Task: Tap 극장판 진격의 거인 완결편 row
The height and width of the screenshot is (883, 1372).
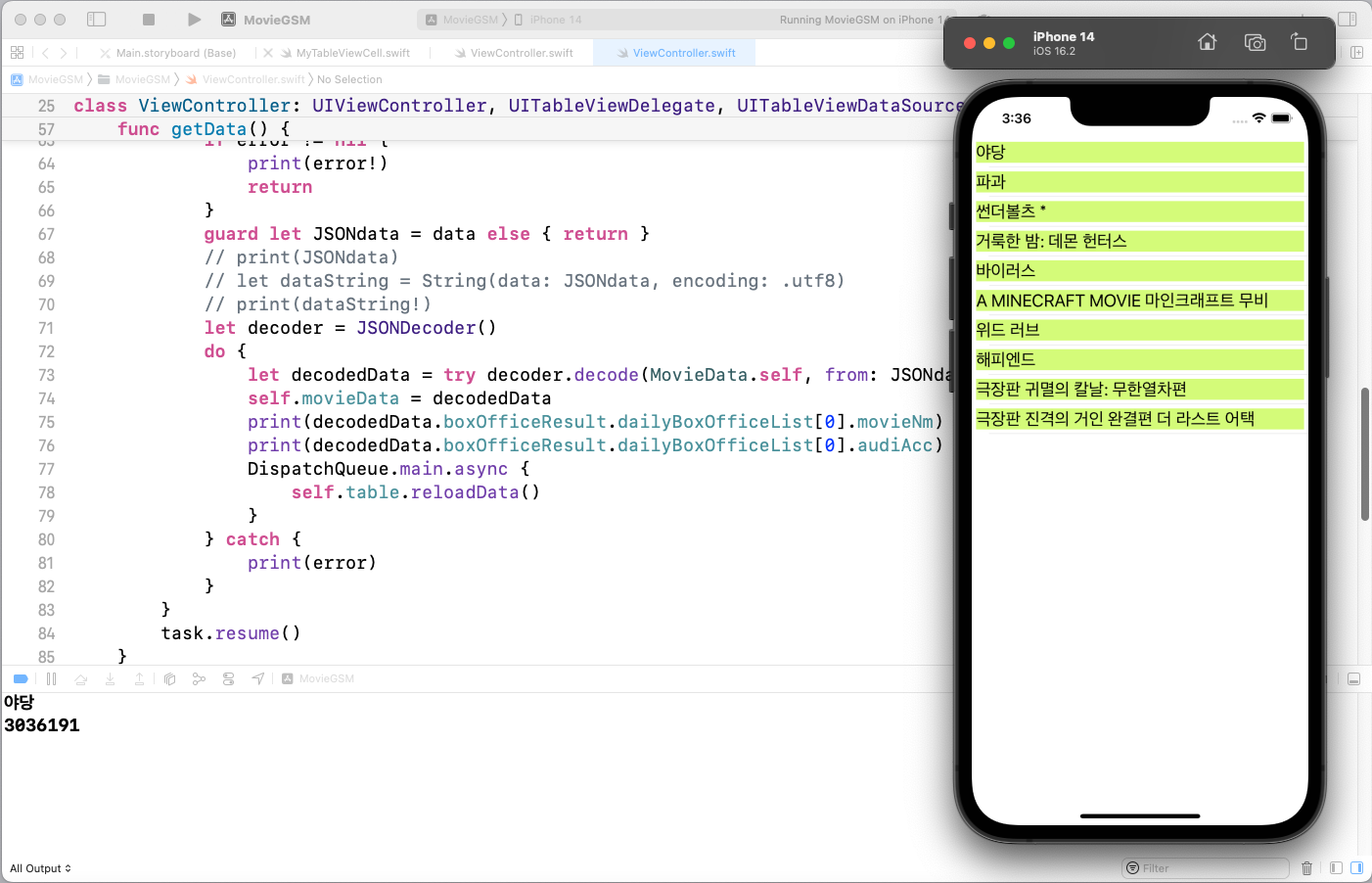Action: [x=1139, y=419]
